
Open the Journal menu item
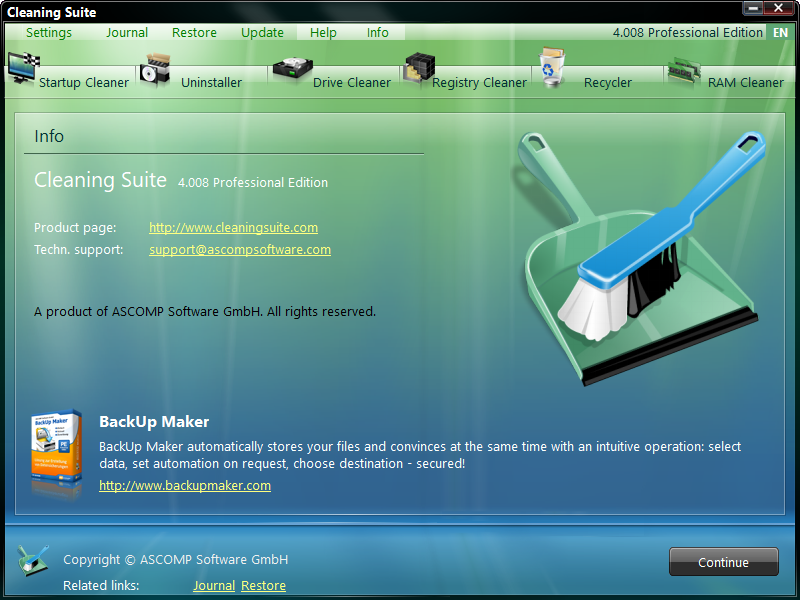click(127, 33)
